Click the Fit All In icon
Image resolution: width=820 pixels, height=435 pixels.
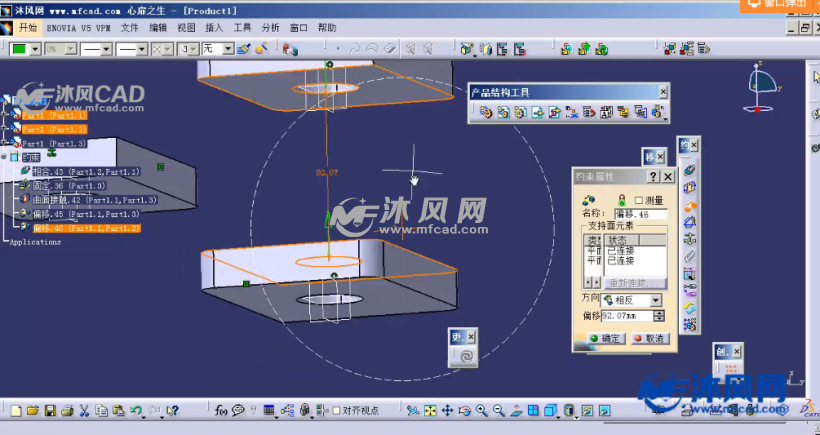[430, 411]
